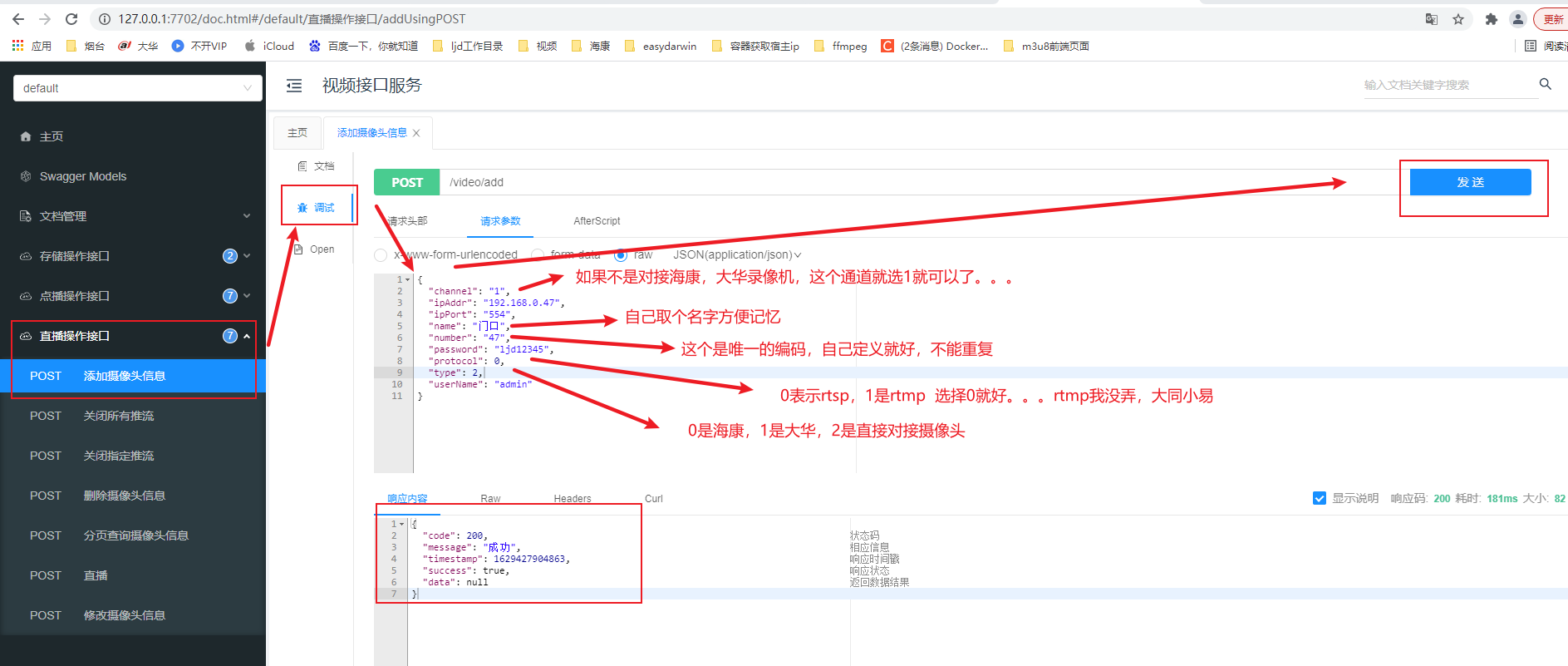Click the 更新 browser update button
Viewport: 1568px width, 666px height.
tap(1551, 19)
